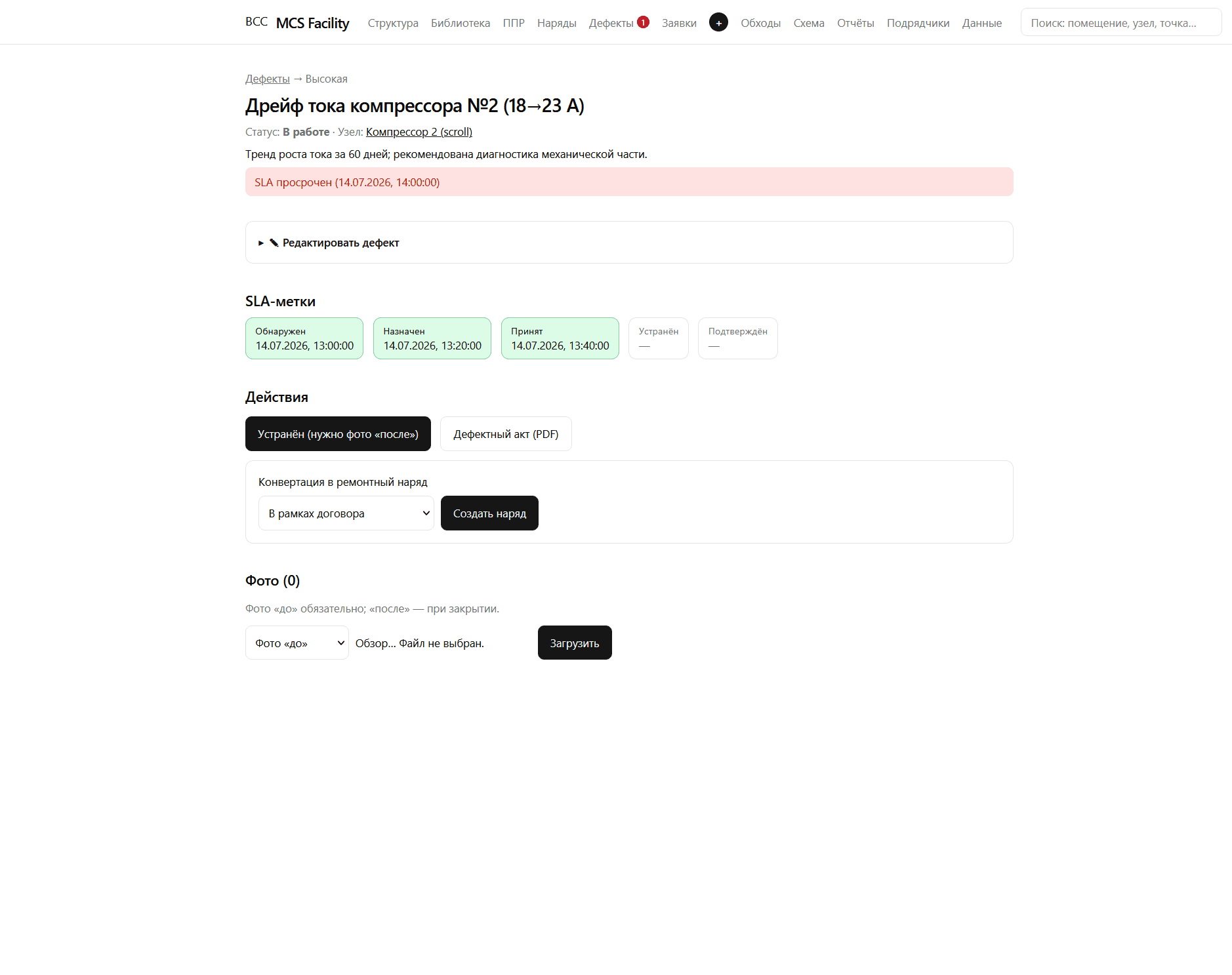Click the MCS Facility logo title
The image size is (1232, 975).
(312, 23)
